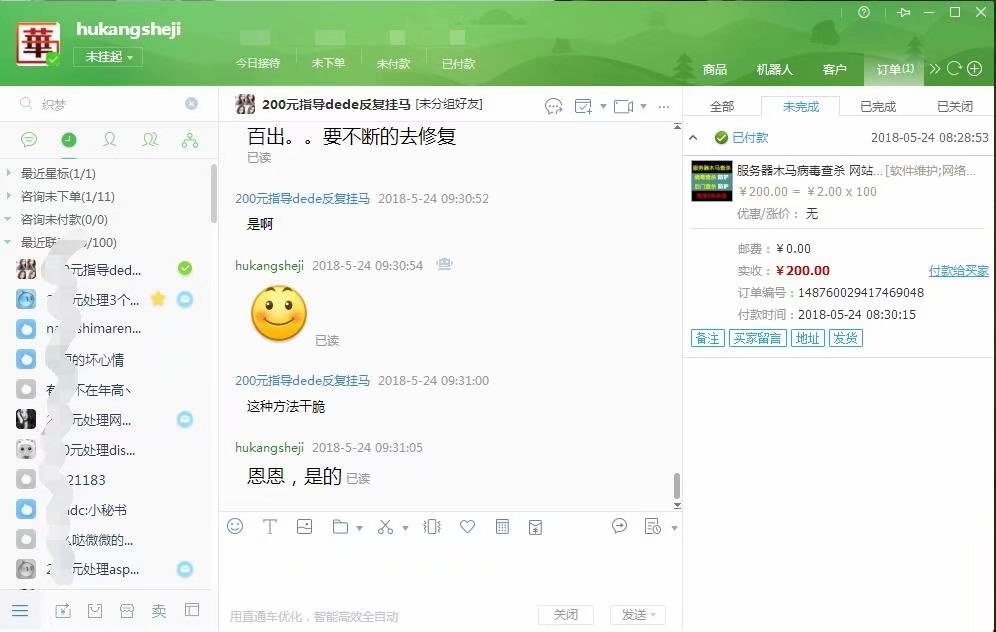Refresh the order panel
996x632 pixels.
(x=953, y=69)
